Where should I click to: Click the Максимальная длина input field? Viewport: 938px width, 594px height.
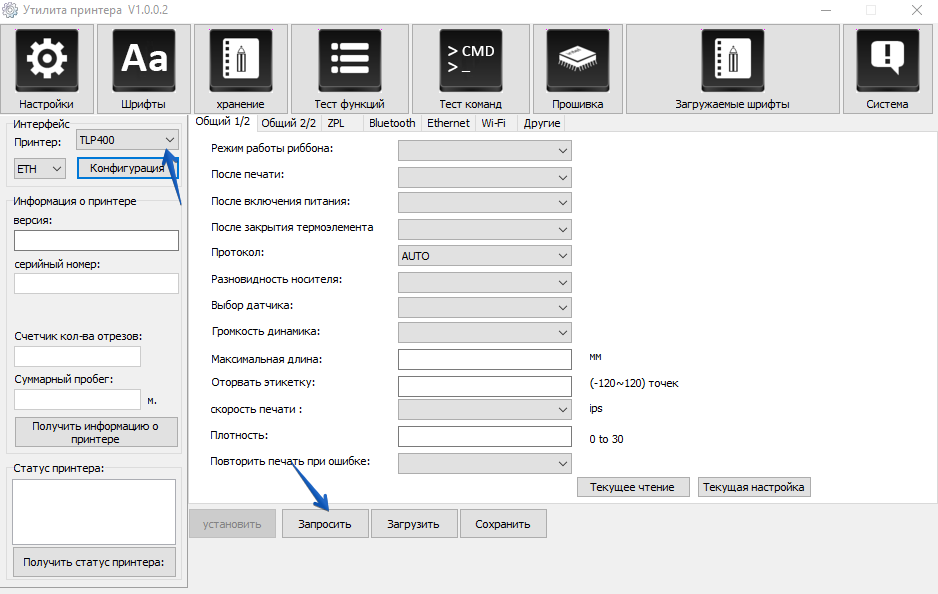point(484,359)
